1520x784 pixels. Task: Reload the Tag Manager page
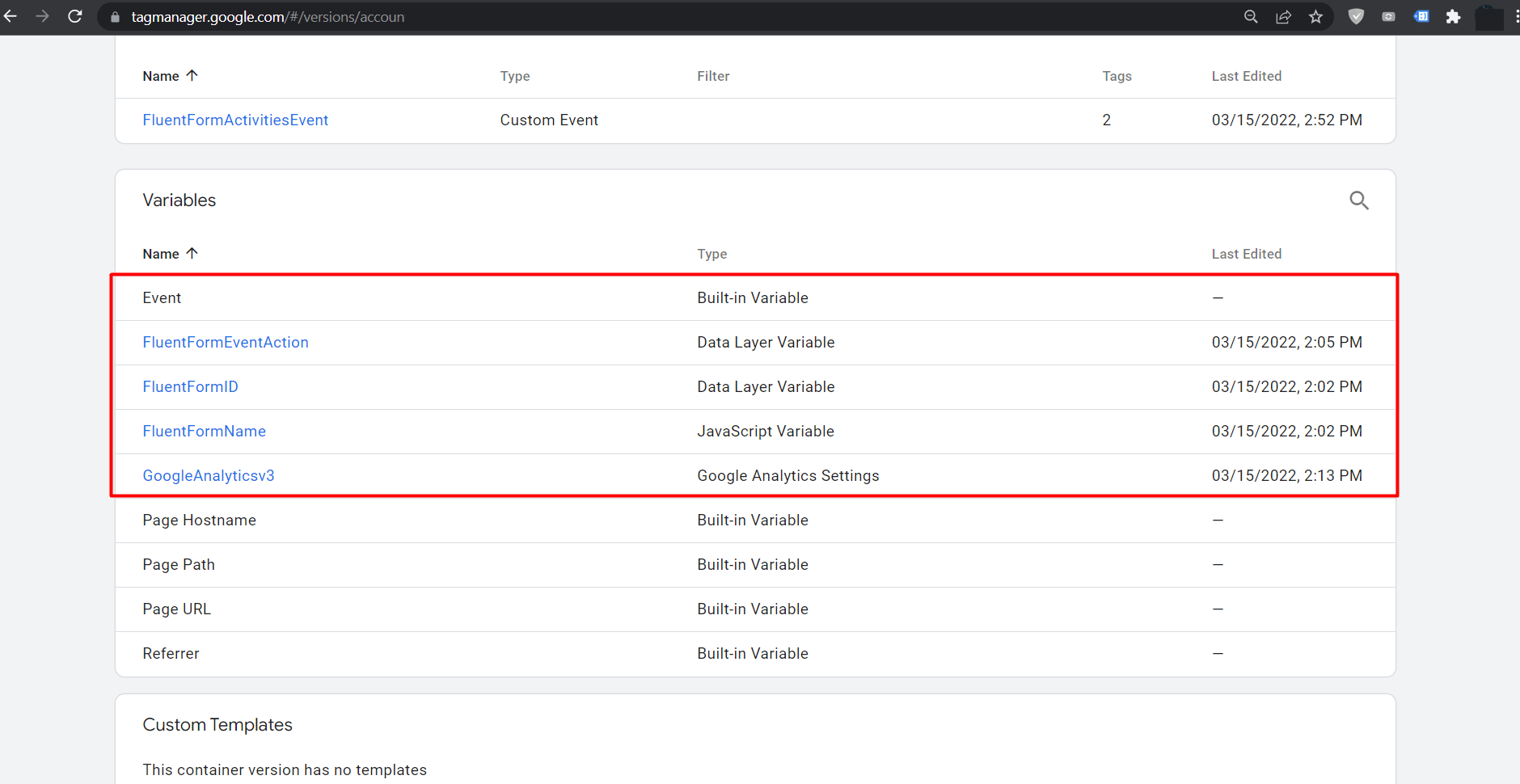pos(75,16)
